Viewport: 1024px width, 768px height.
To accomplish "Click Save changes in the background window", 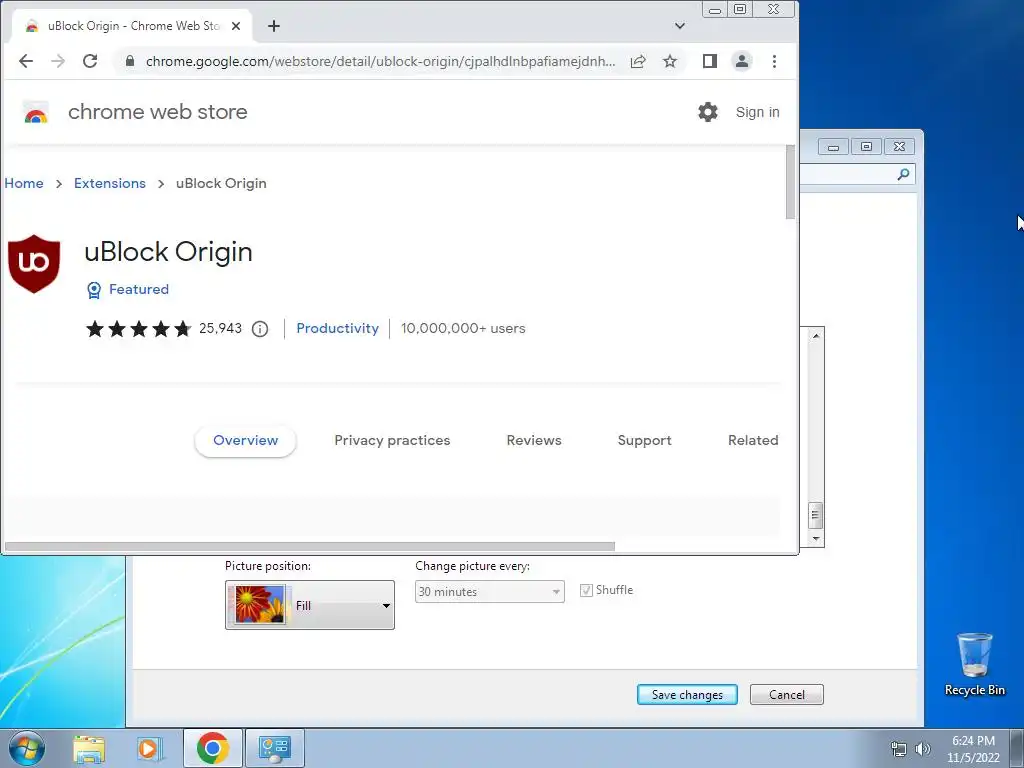I will pyautogui.click(x=687, y=695).
